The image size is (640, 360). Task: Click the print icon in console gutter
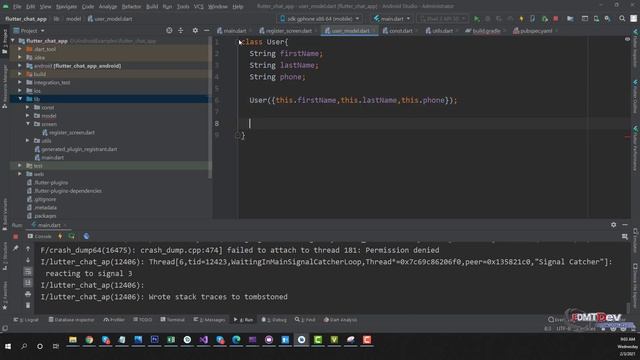[x=28, y=294]
